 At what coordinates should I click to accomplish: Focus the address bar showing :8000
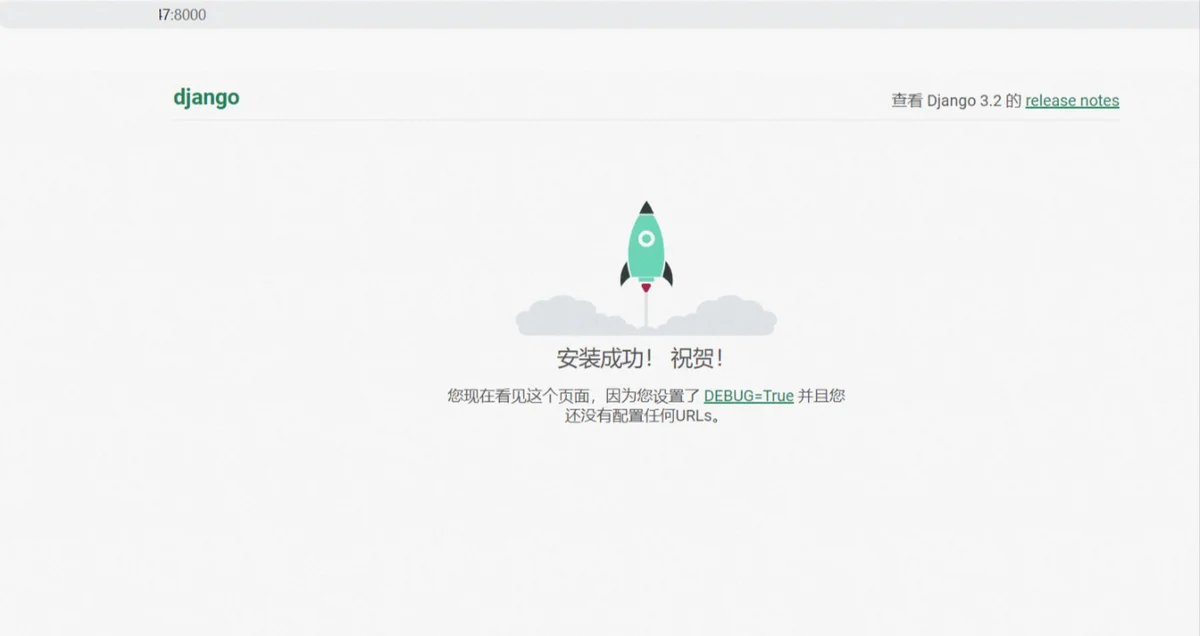600,15
